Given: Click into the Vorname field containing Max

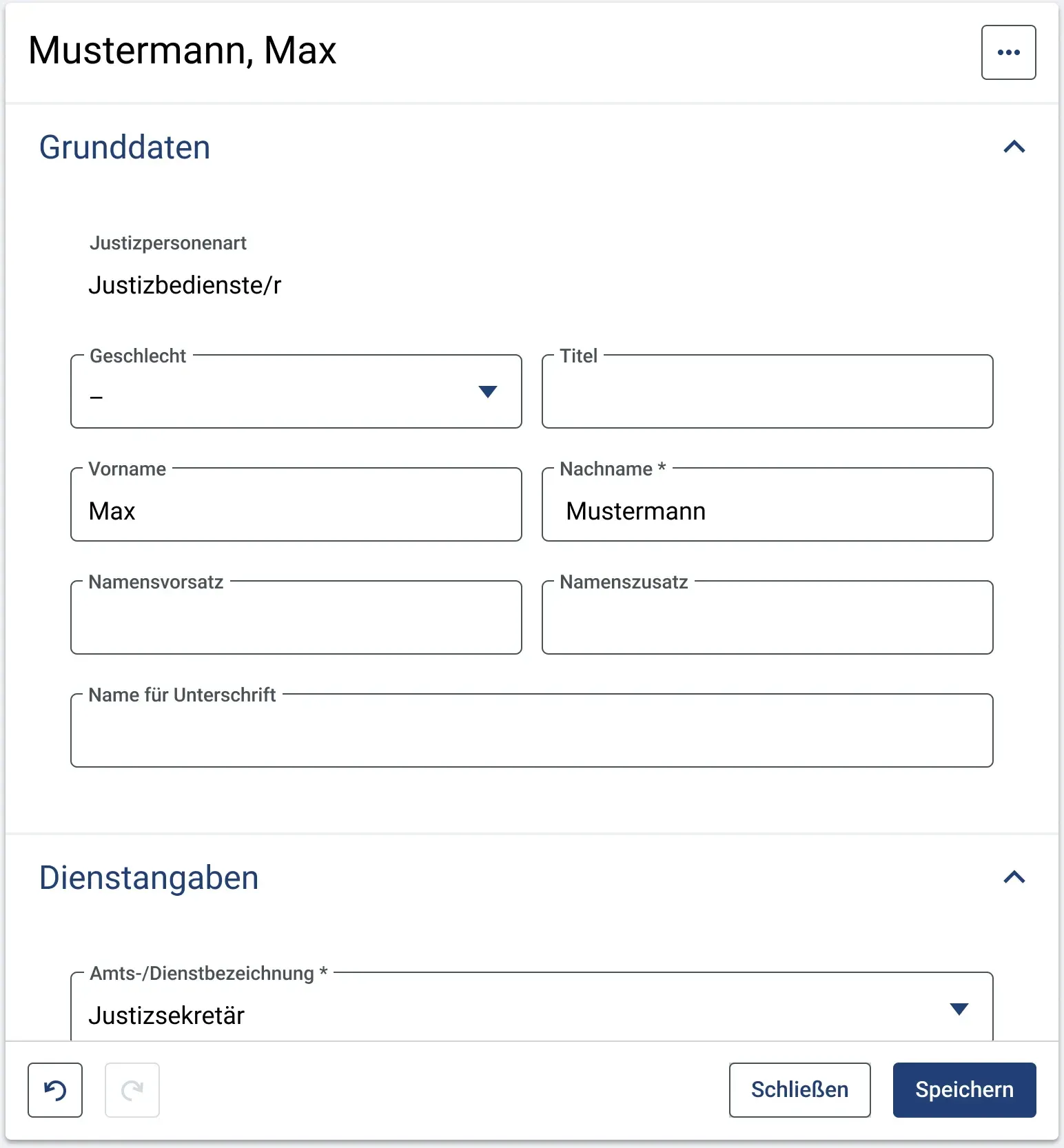Looking at the screenshot, I should [296, 504].
